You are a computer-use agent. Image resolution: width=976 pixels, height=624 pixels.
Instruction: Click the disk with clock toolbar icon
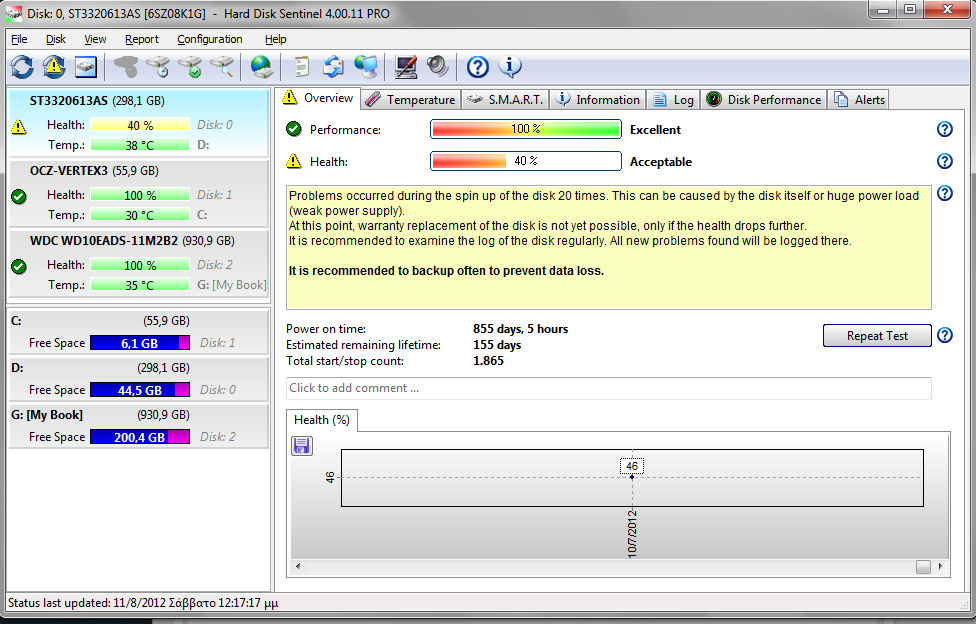coord(158,67)
